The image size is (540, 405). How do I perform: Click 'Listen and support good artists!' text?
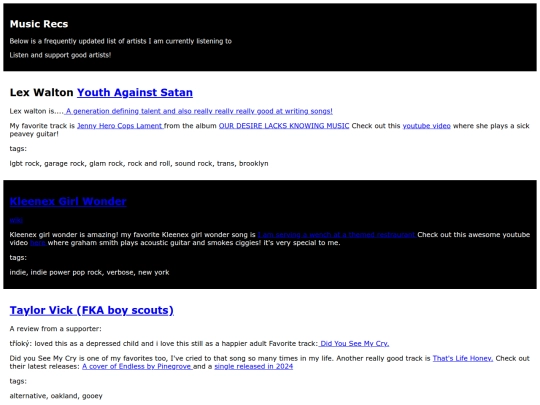60,55
